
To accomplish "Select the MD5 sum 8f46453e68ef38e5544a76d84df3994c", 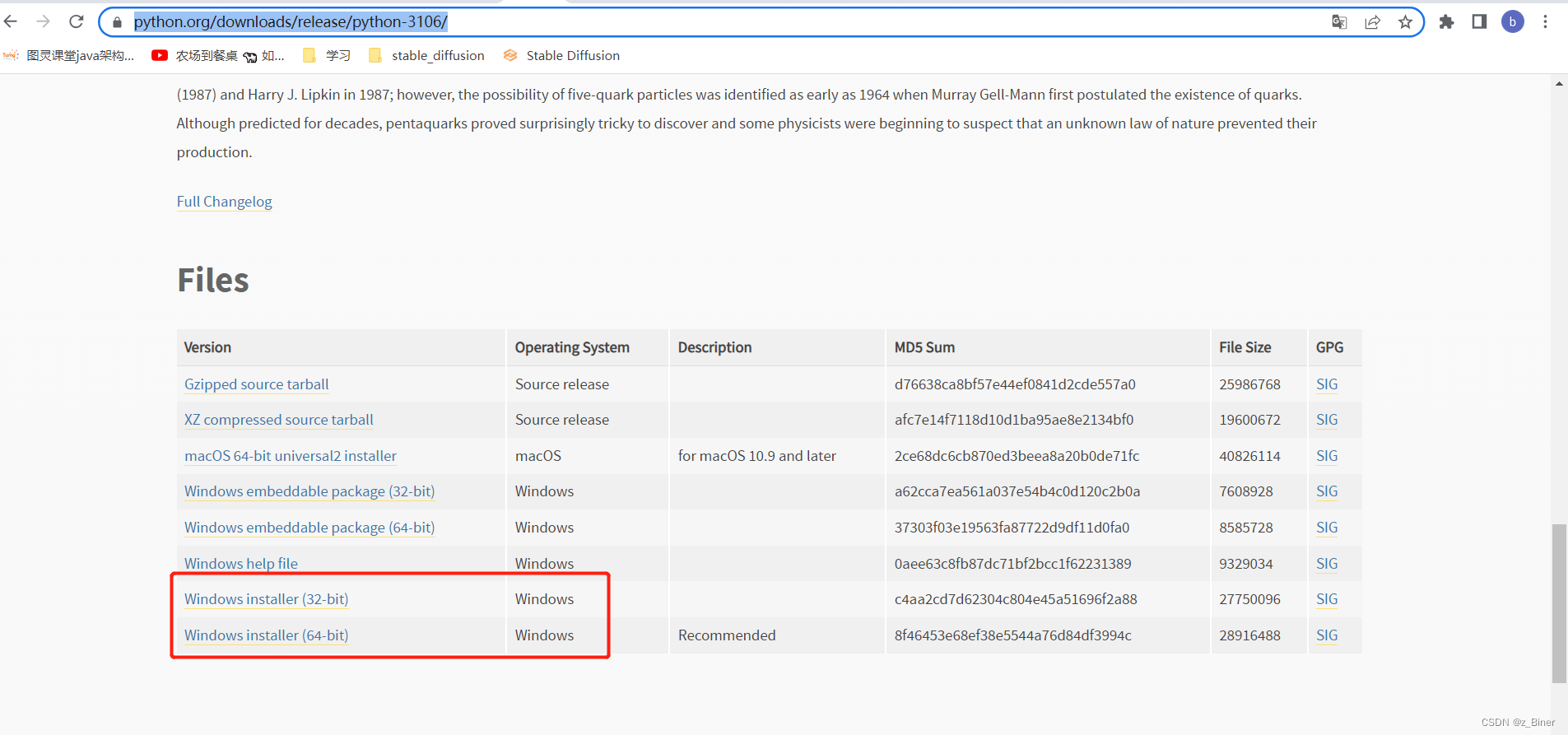I will pos(1012,635).
